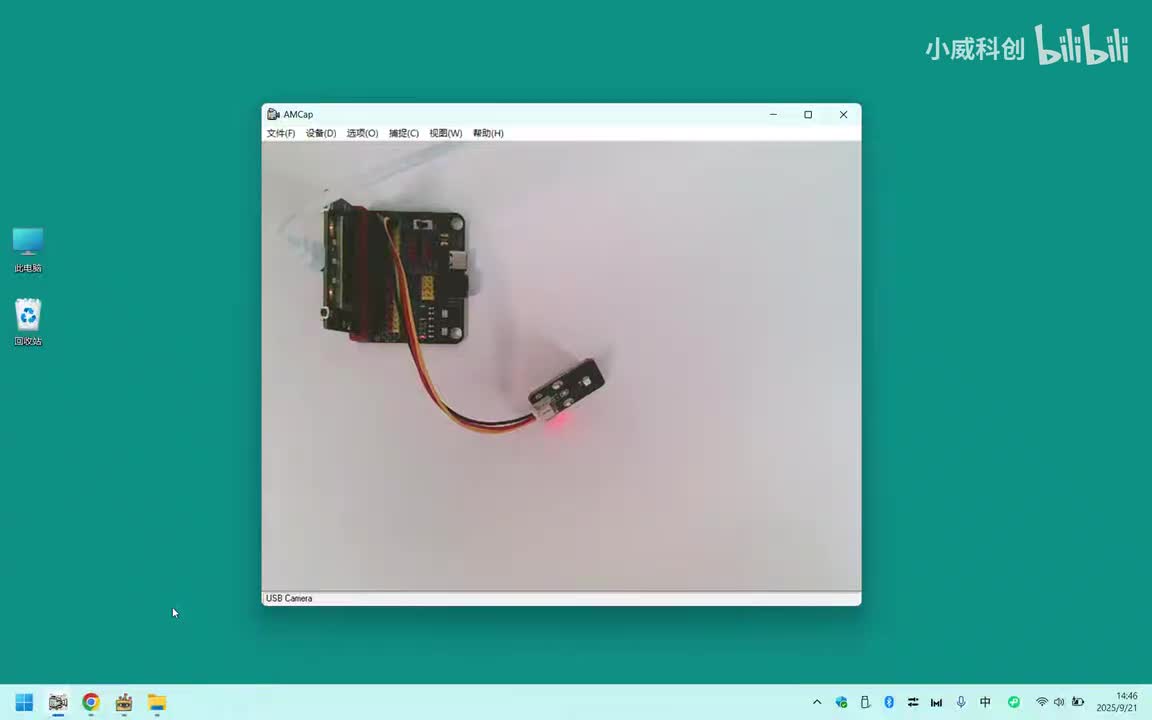Open Windows Security tray icon
The height and width of the screenshot is (720, 1152).
click(x=842, y=702)
